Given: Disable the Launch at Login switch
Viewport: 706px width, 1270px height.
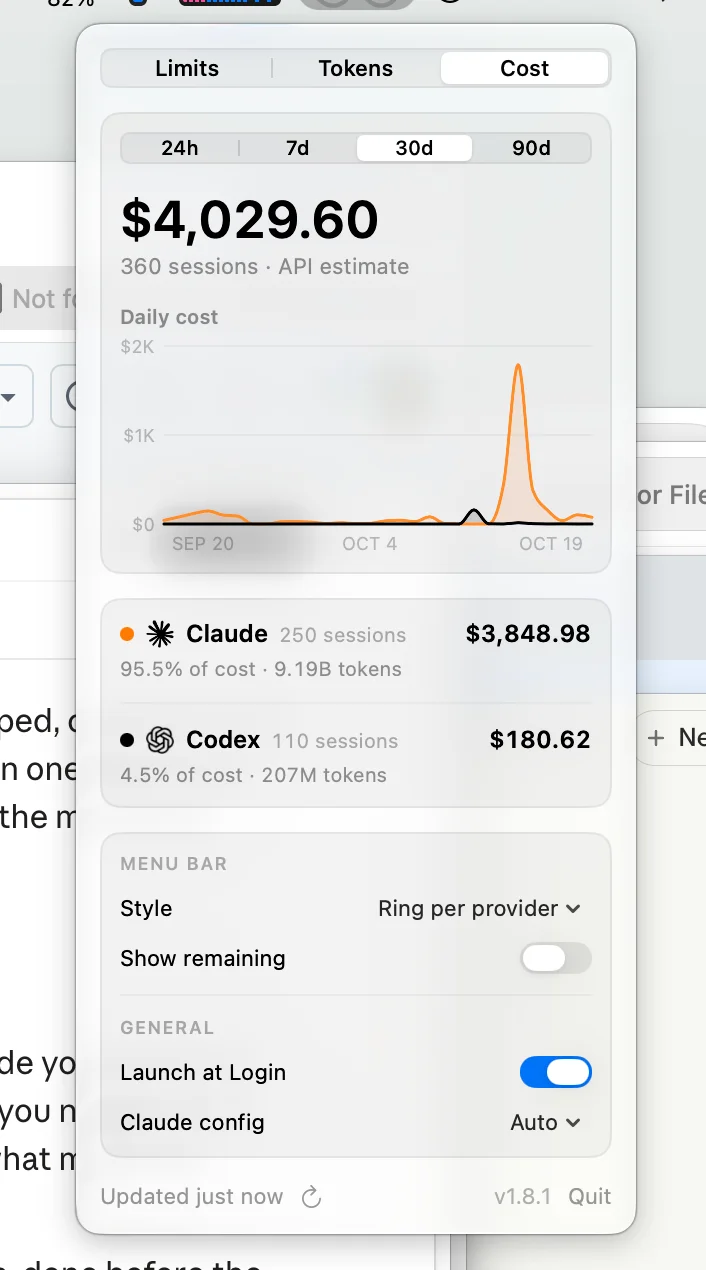Looking at the screenshot, I should pyautogui.click(x=556, y=1072).
